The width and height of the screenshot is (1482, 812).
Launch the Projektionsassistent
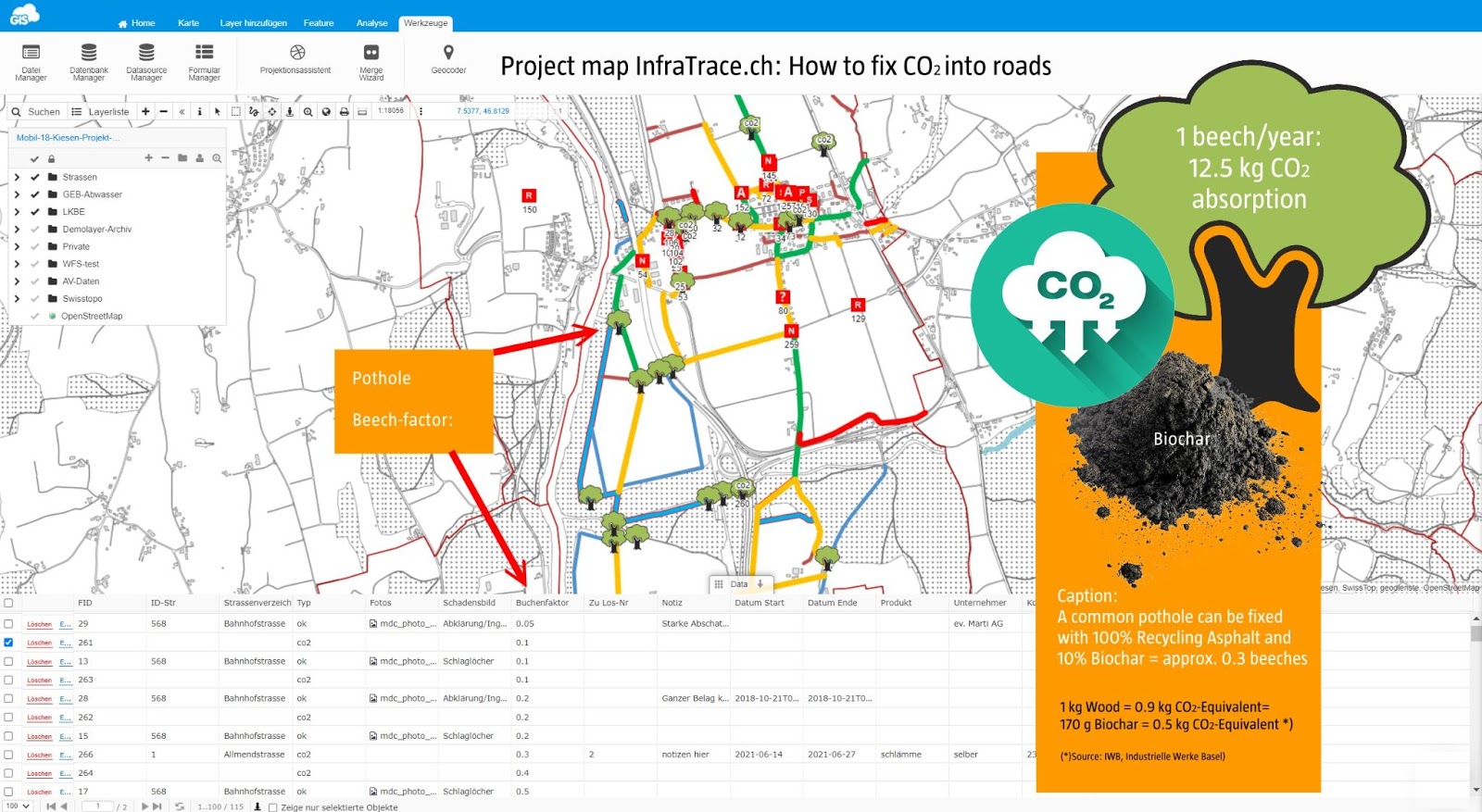[x=295, y=59]
